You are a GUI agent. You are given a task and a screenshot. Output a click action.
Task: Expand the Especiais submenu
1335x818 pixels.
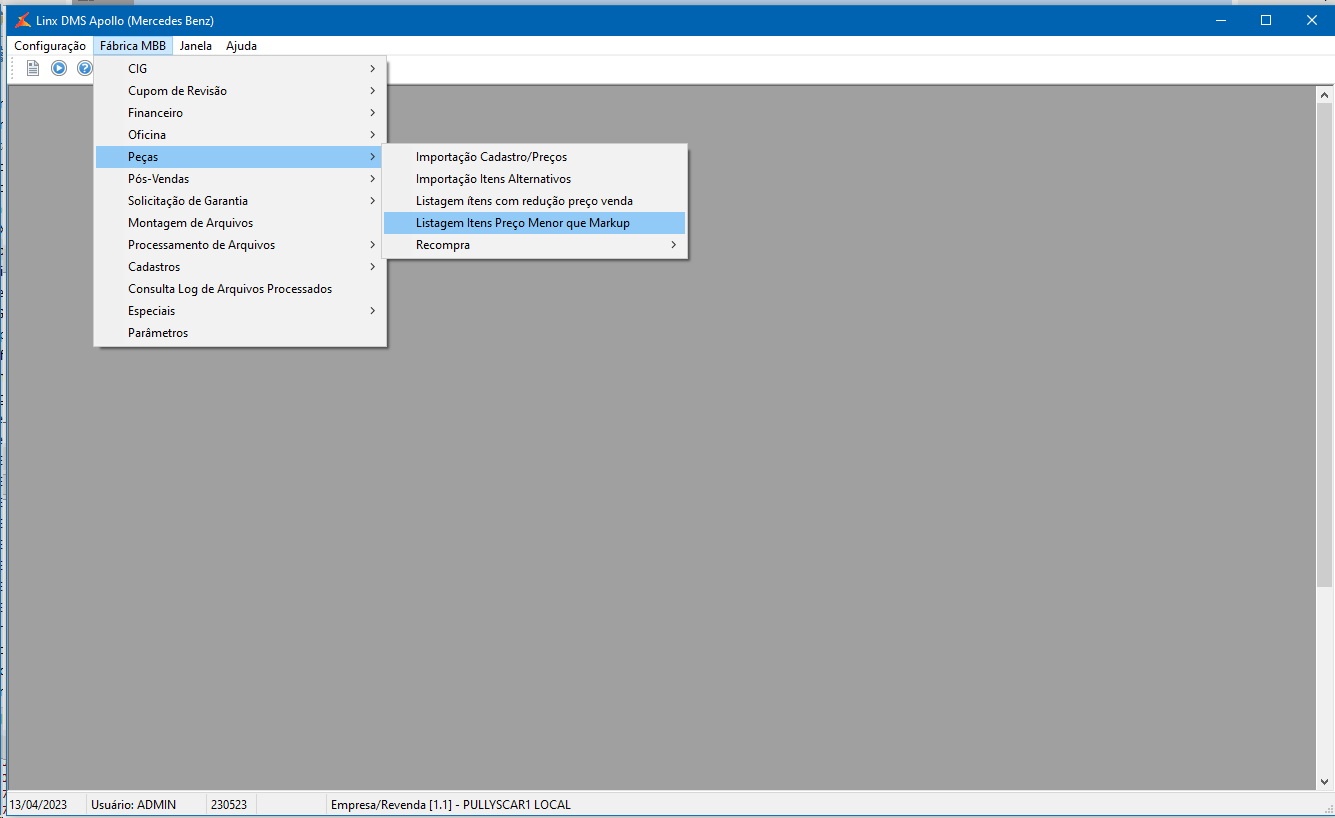click(x=240, y=311)
